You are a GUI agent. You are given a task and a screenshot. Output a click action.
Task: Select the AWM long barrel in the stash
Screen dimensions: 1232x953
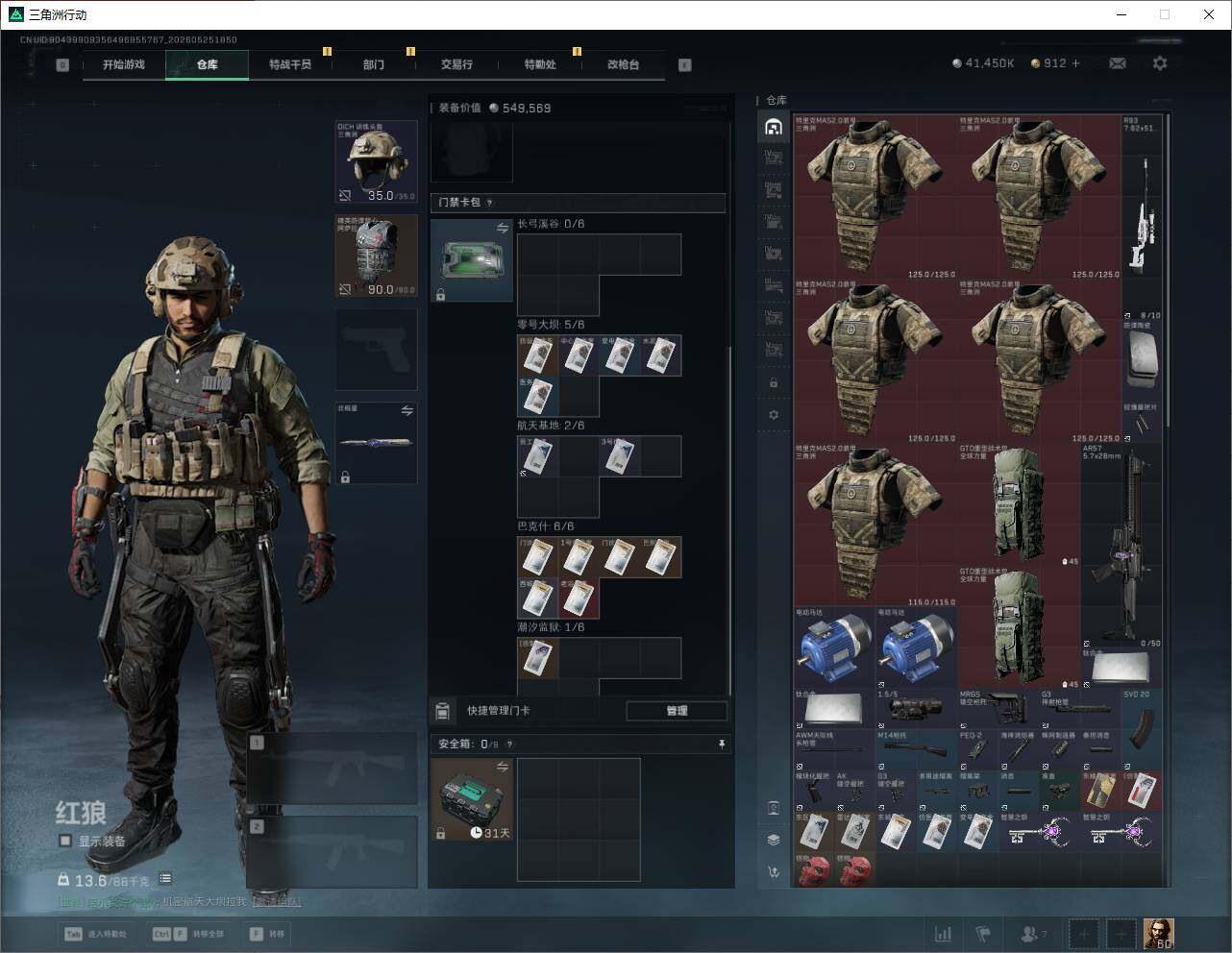[x=834, y=749]
